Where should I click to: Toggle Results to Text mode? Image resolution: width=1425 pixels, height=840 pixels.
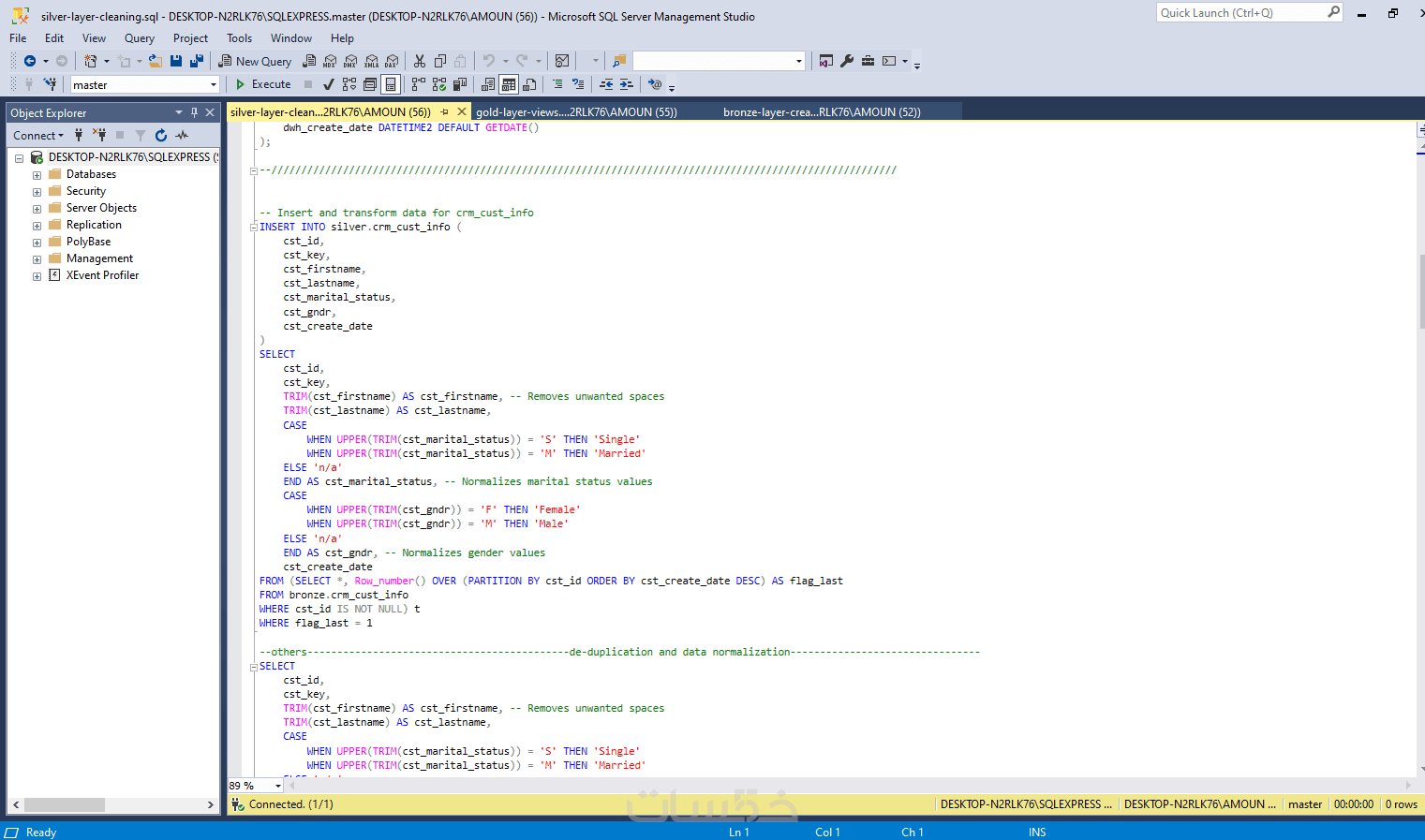point(488,84)
